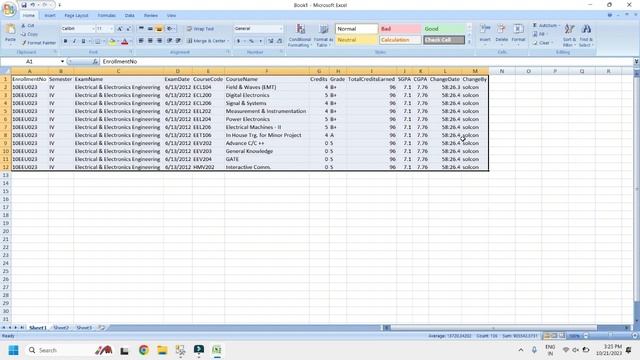Activate Format Painter
The image size is (640, 360).
38,42
